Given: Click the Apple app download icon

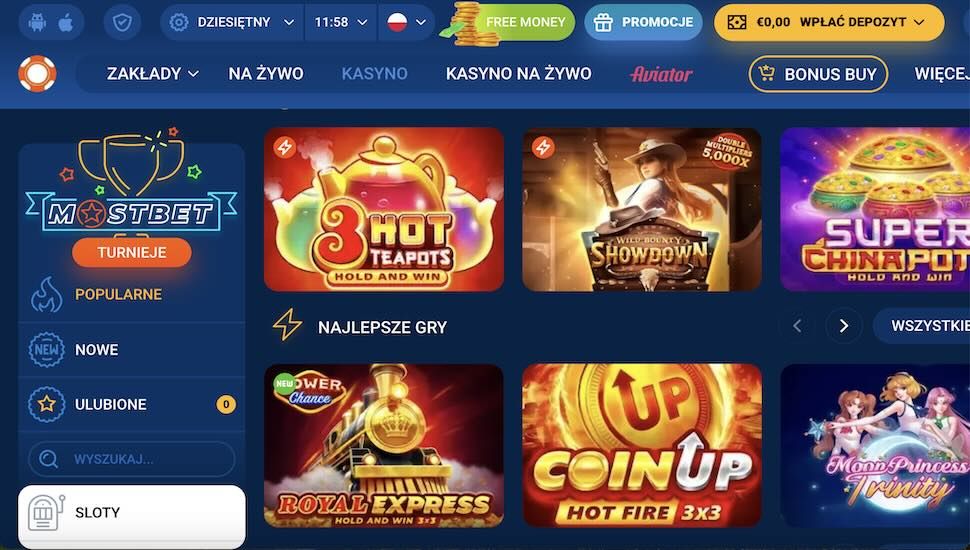Looking at the screenshot, I should pos(66,22).
